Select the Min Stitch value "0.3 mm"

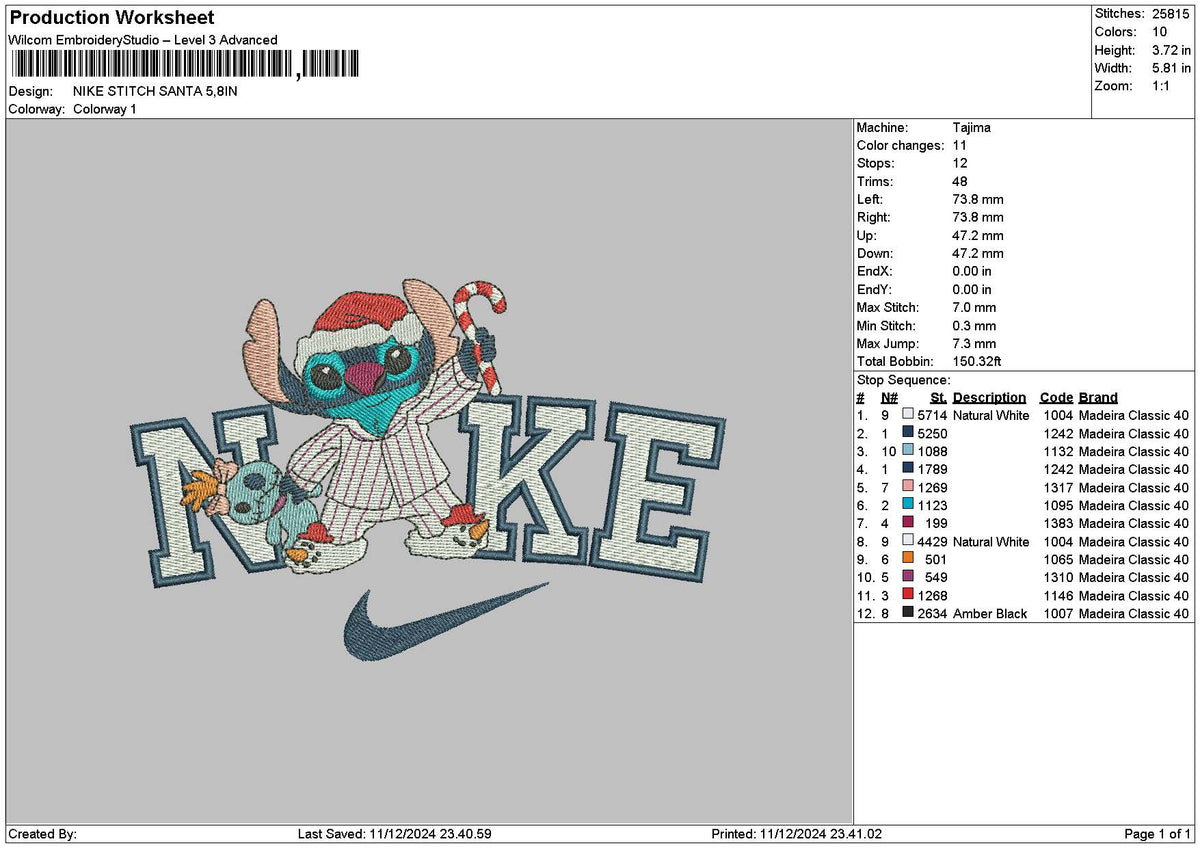pyautogui.click(x=975, y=326)
